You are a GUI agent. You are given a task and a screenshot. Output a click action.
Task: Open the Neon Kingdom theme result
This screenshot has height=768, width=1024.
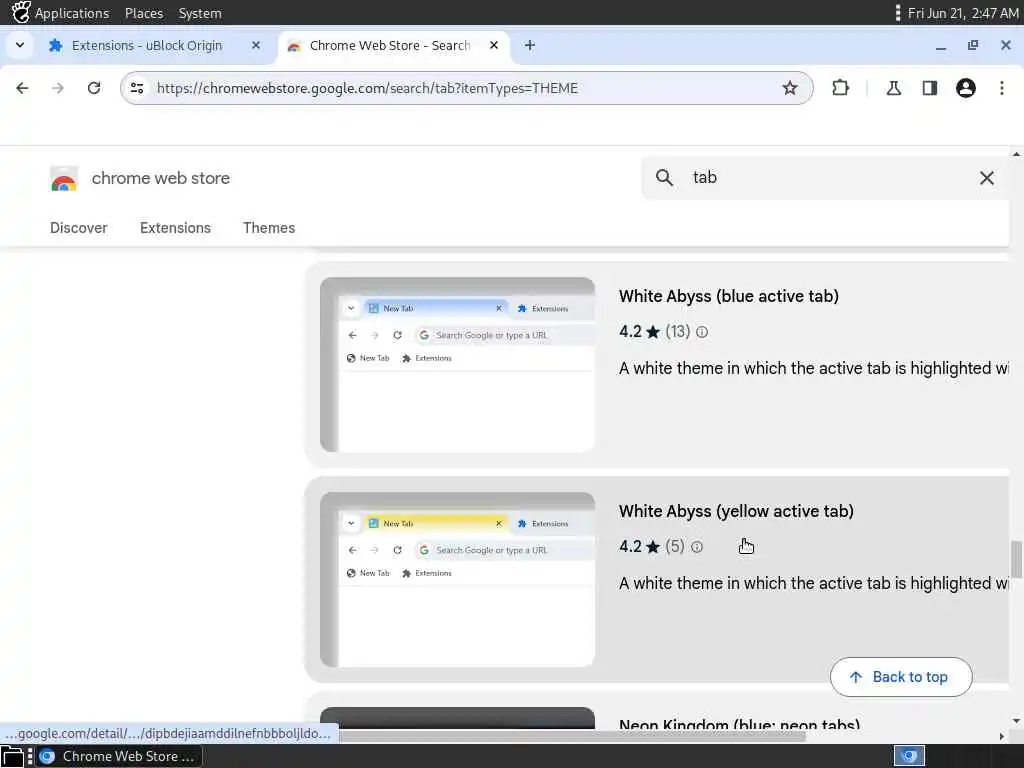[739, 724]
